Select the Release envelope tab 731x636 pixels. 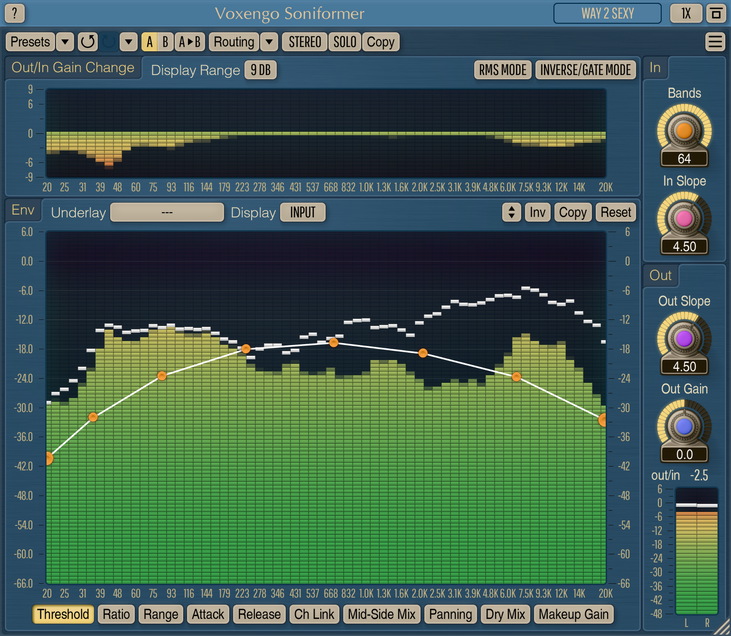pos(259,615)
